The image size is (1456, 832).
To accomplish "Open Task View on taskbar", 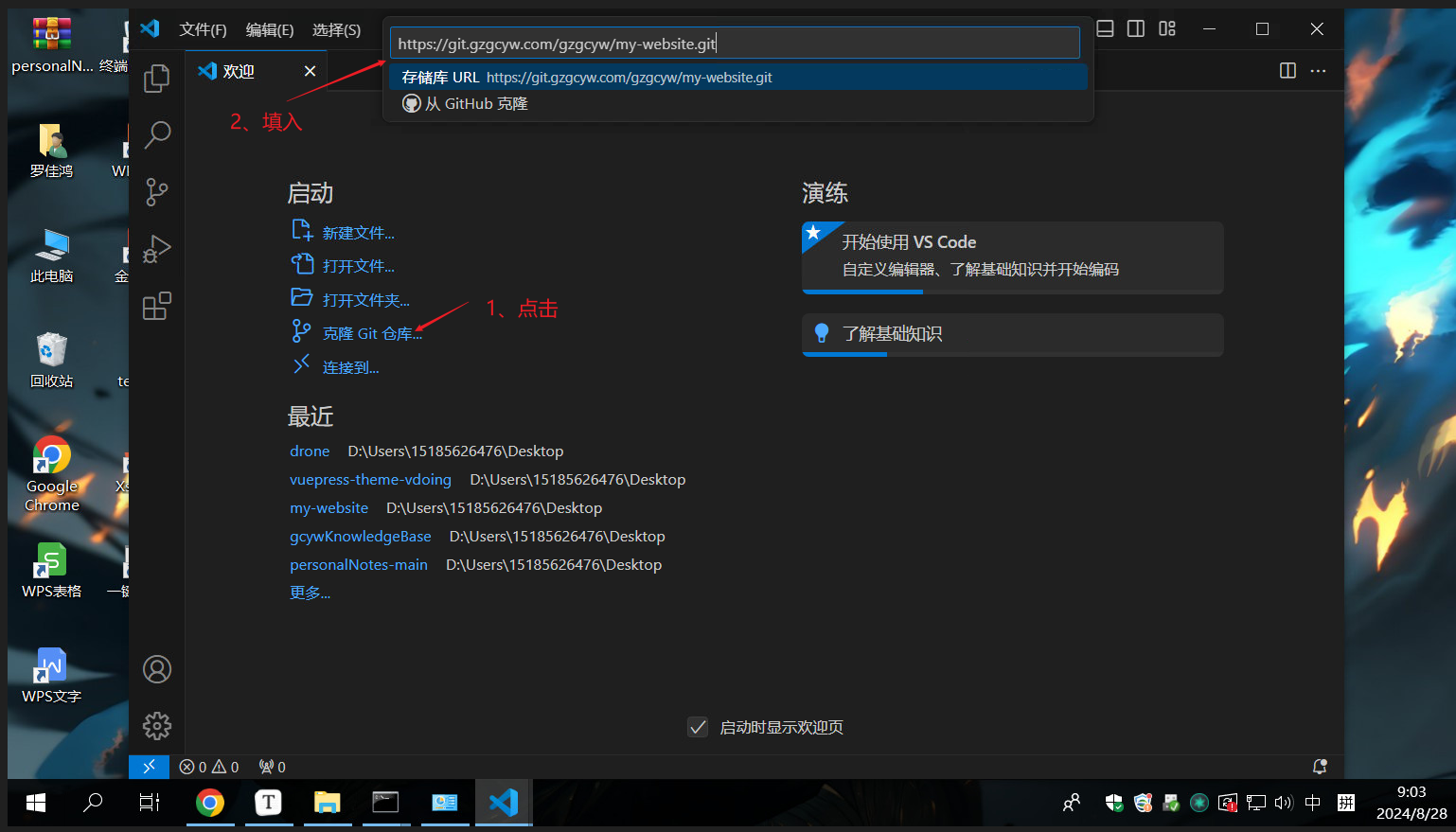I will click(x=150, y=803).
